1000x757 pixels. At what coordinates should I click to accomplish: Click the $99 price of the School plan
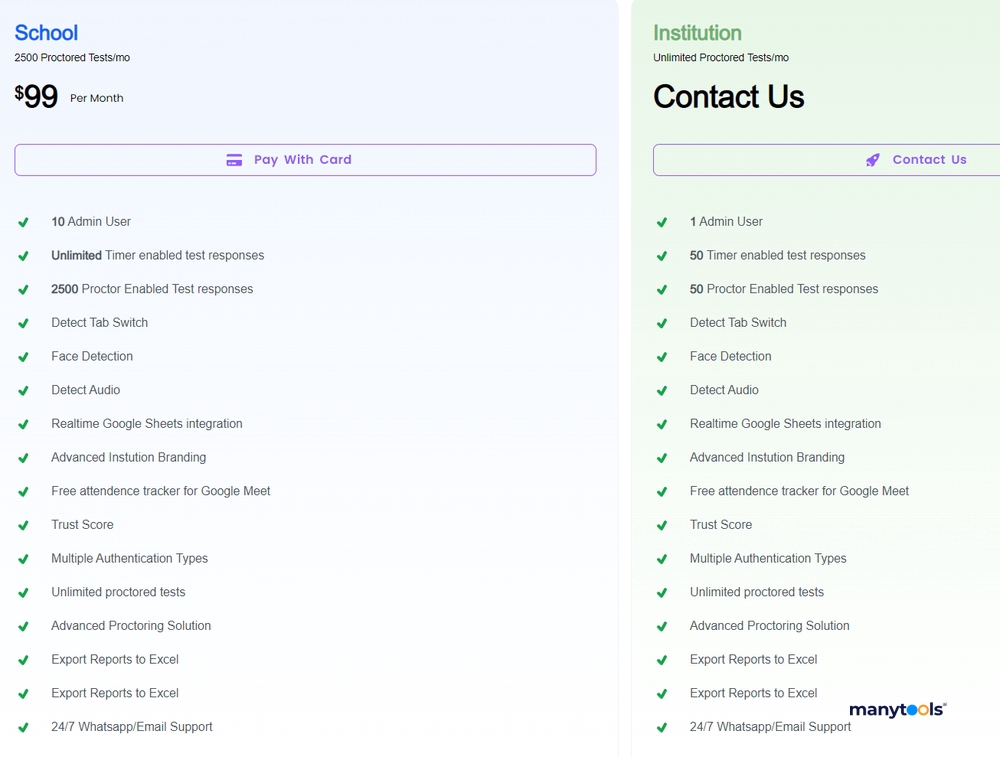pyautogui.click(x=36, y=96)
